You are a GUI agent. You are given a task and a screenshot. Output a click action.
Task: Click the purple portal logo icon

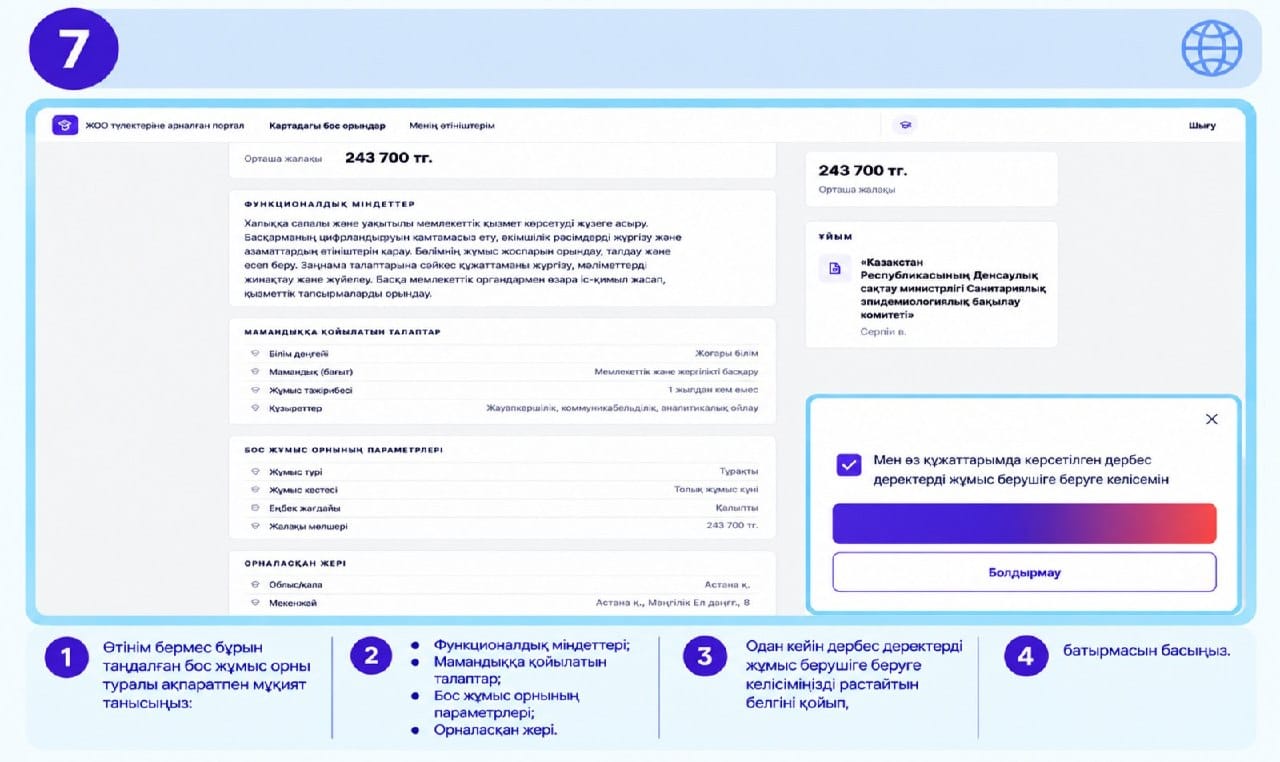click(x=65, y=126)
